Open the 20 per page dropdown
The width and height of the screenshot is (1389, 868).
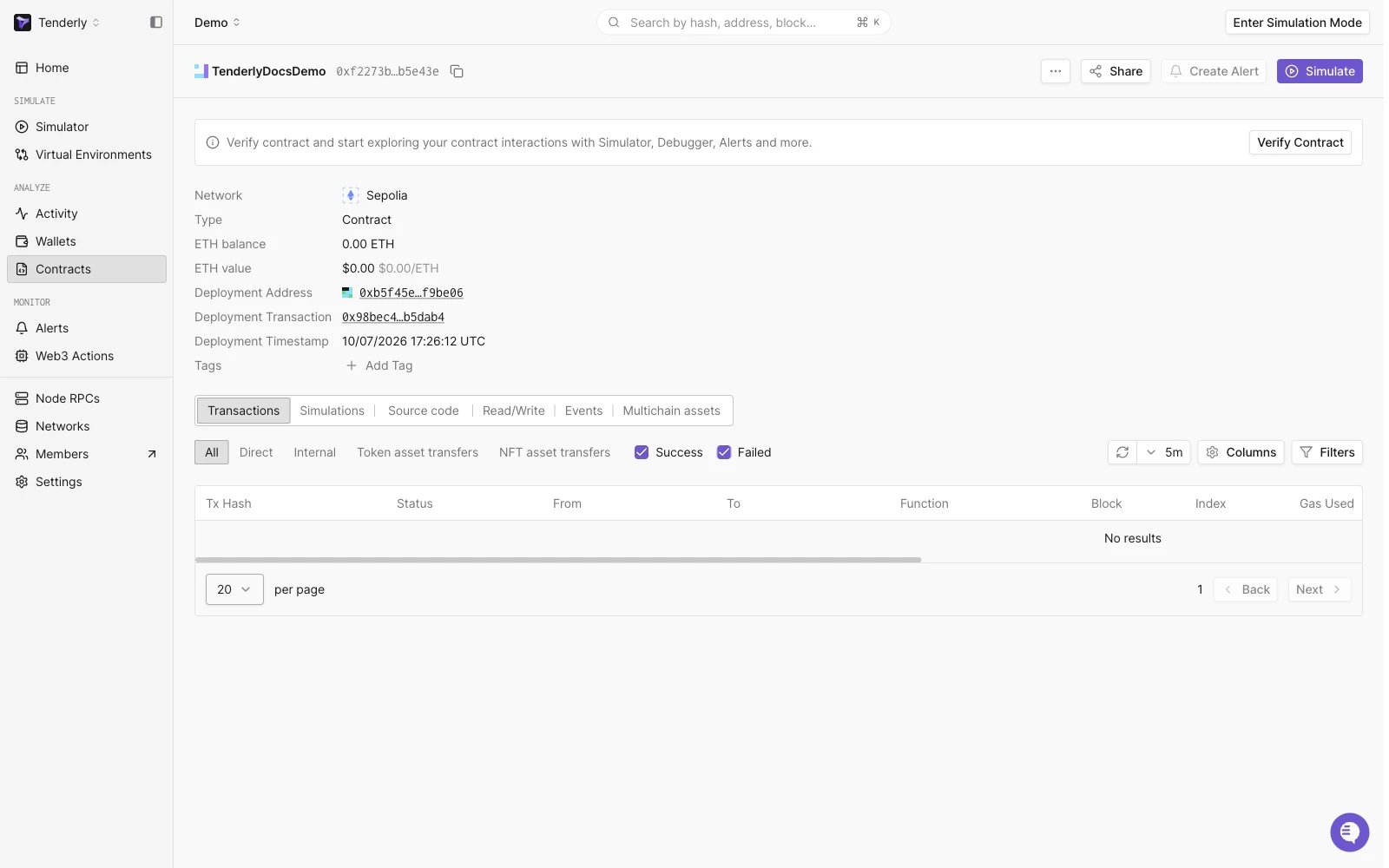[234, 589]
